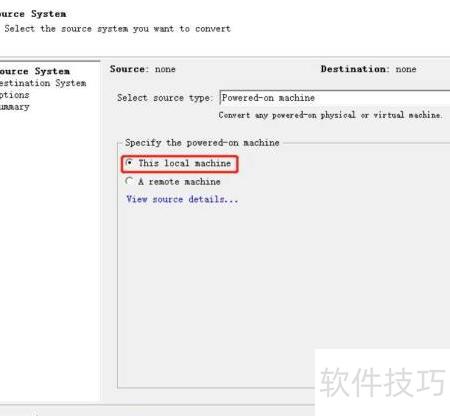450x416 pixels.
Task: Go to Summary step in sidebar
Action: 15,107
